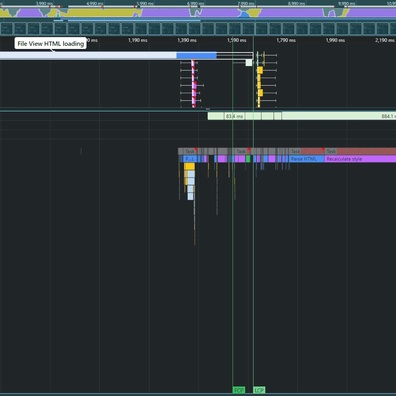Click the FCP marker at the bottom
This screenshot has width=396, height=396.
[x=239, y=390]
